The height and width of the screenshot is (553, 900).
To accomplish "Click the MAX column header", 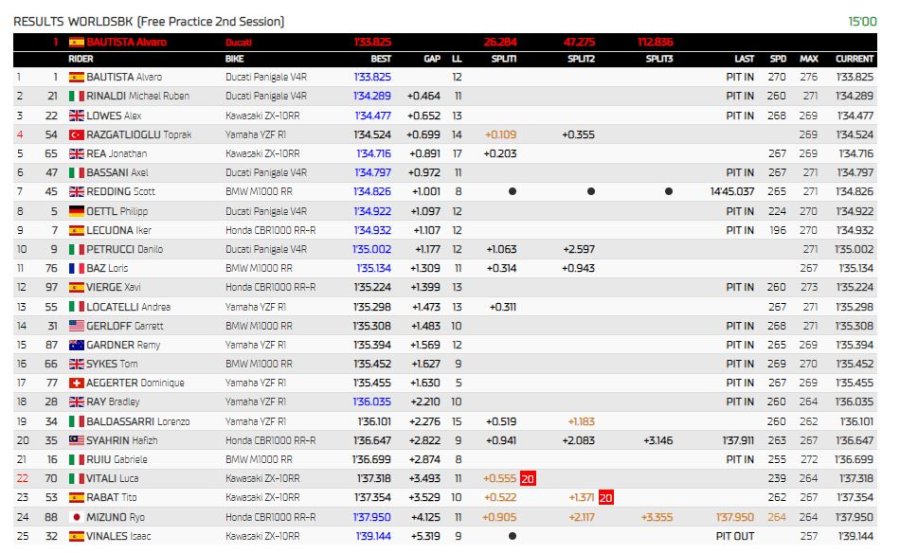I will pos(809,59).
